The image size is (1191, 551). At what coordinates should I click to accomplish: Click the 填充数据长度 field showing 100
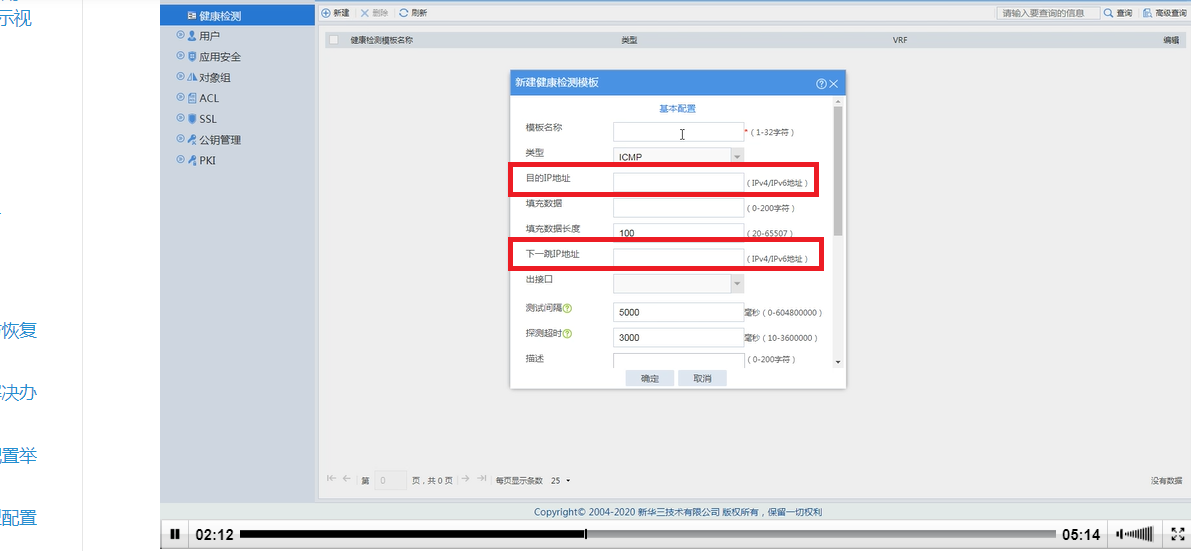click(679, 233)
